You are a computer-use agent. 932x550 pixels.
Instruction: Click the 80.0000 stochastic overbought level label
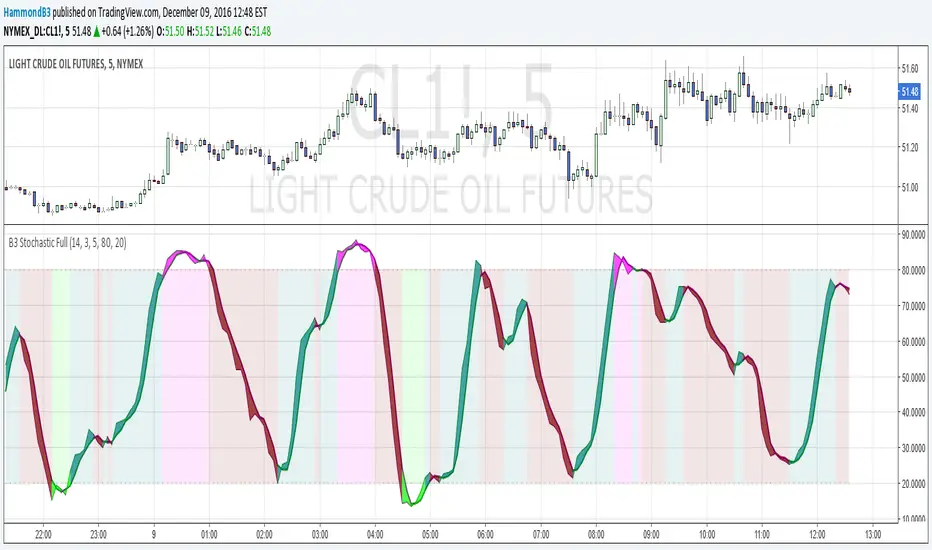tap(908, 270)
